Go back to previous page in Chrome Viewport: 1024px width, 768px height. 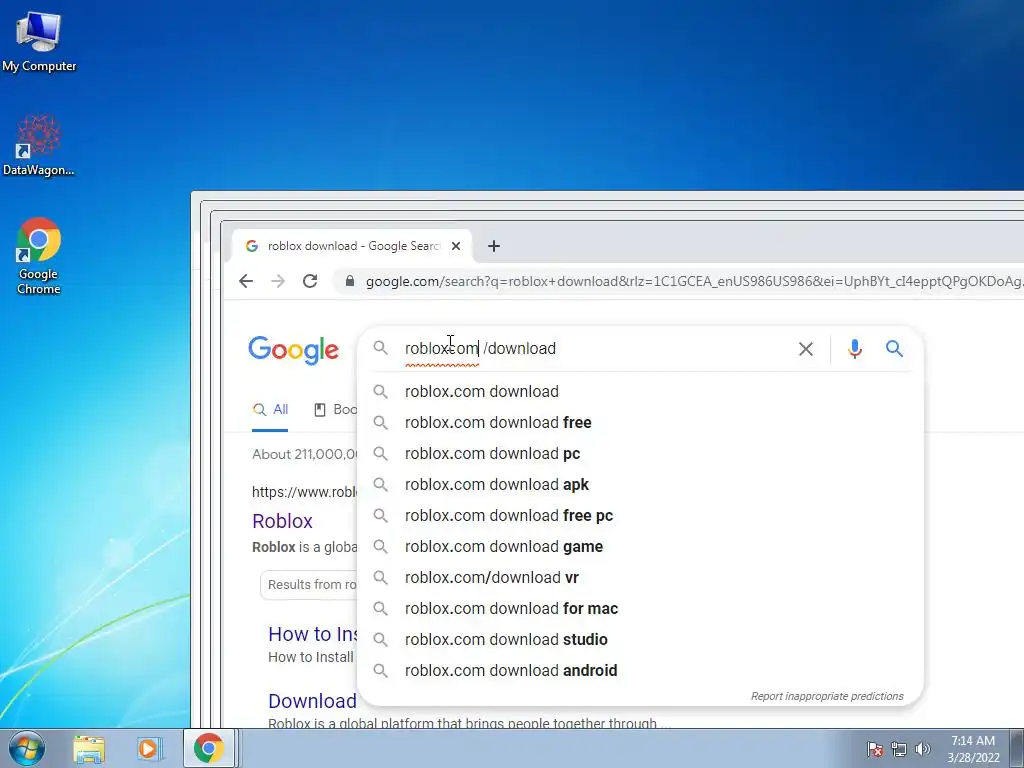coord(246,281)
